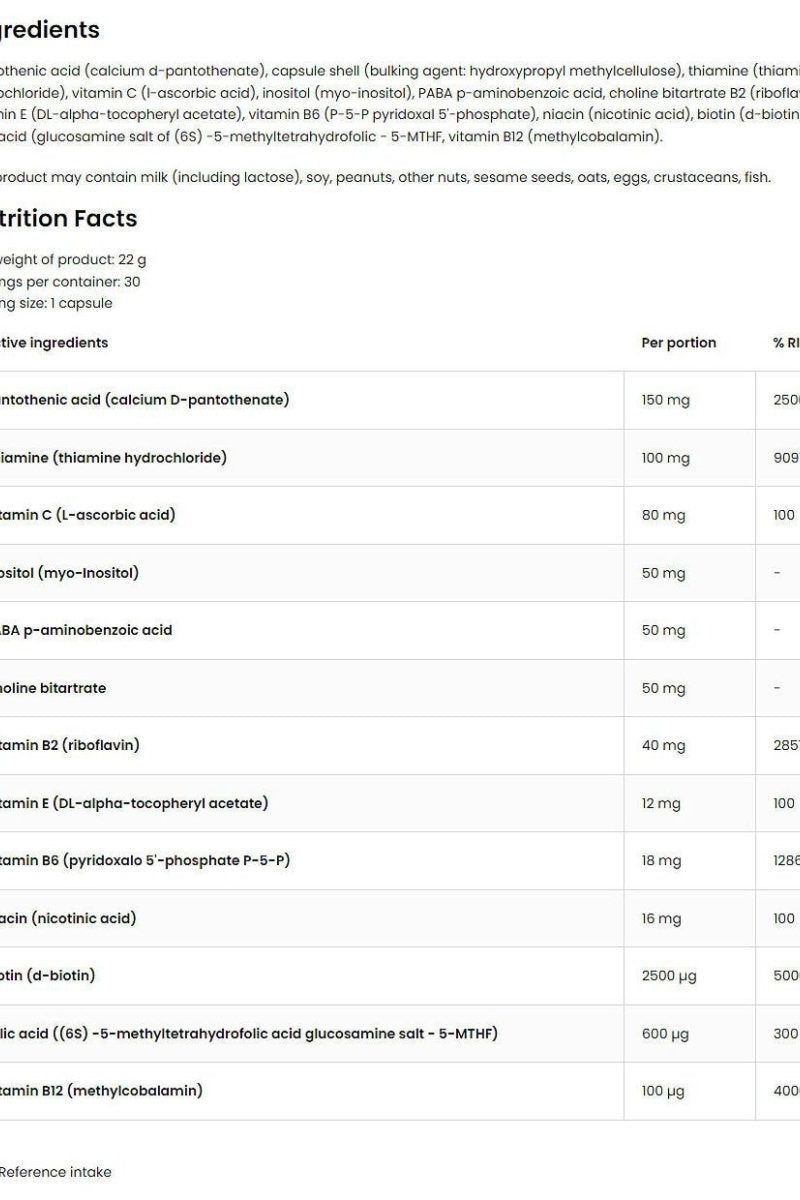This screenshot has width=800, height=1200.
Task: Click the 80 mg vitamin C amount
Action: click(x=663, y=515)
